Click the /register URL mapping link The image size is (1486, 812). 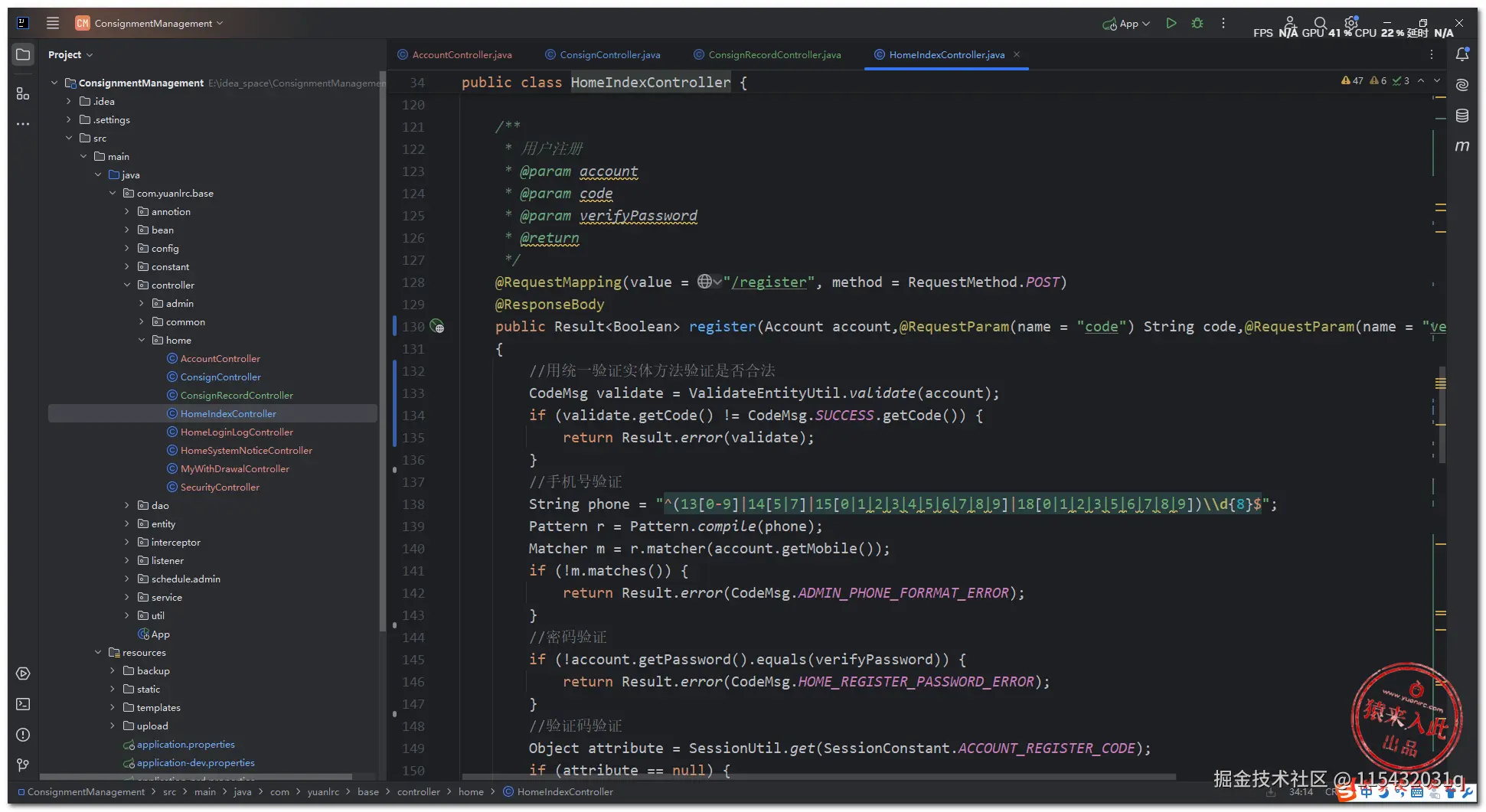[769, 282]
